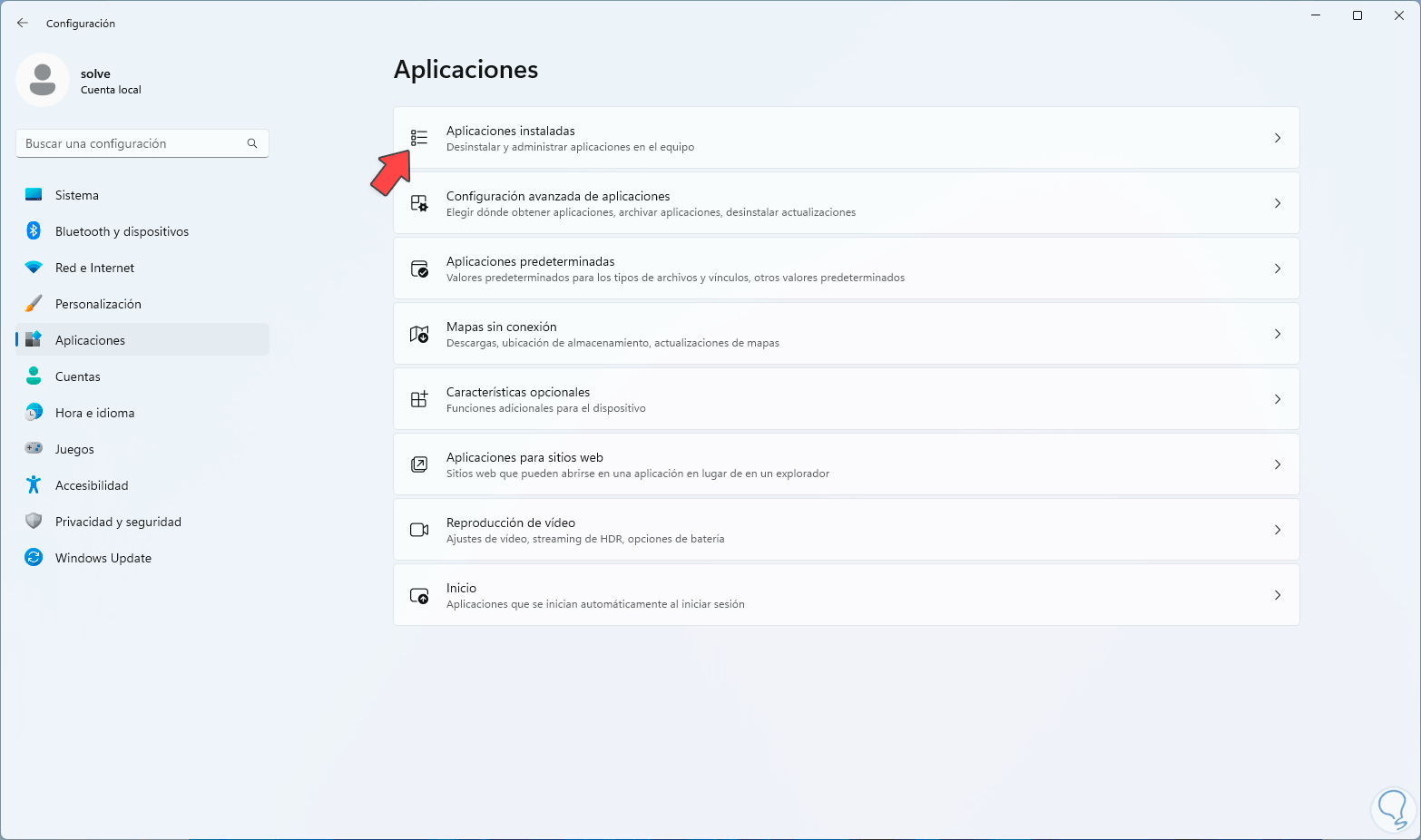Open the Sistema settings section

[x=77, y=195]
